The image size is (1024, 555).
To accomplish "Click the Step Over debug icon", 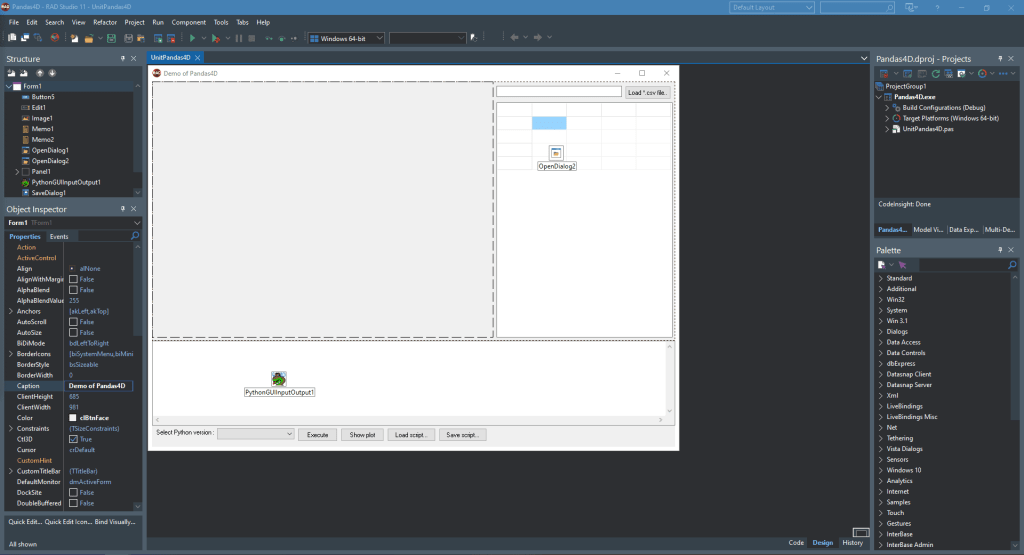I will tap(282, 38).
